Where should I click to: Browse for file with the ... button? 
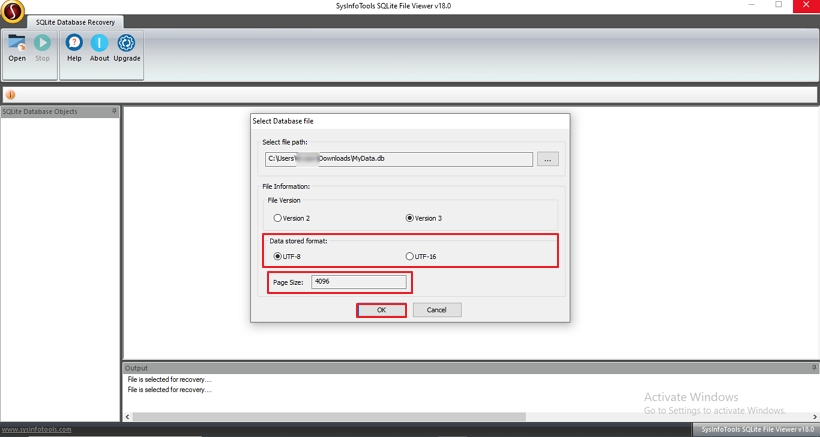click(548, 159)
